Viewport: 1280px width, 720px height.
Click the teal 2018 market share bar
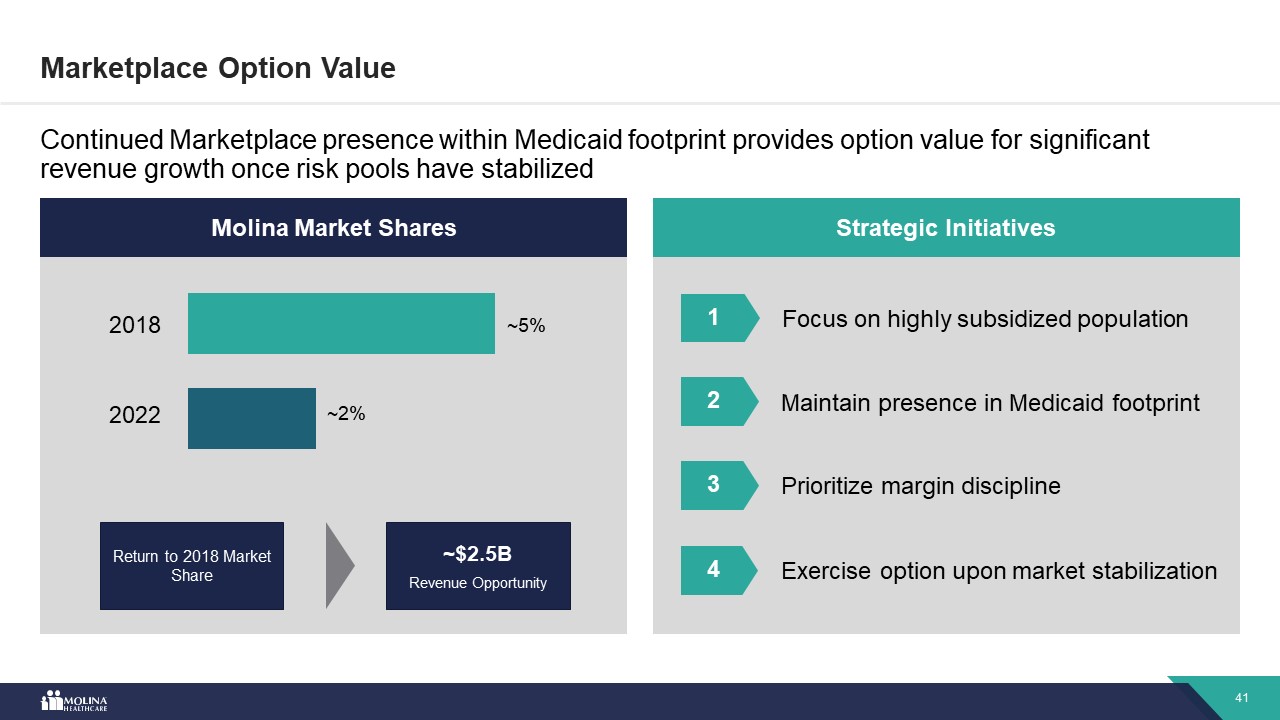pyautogui.click(x=341, y=323)
